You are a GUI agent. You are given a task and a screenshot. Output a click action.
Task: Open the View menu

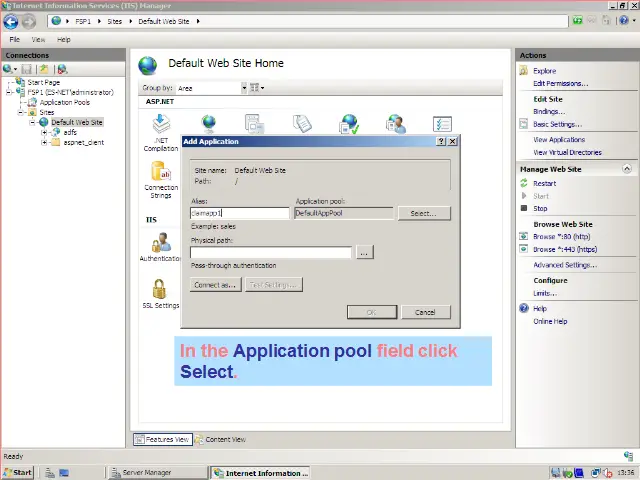(38, 40)
